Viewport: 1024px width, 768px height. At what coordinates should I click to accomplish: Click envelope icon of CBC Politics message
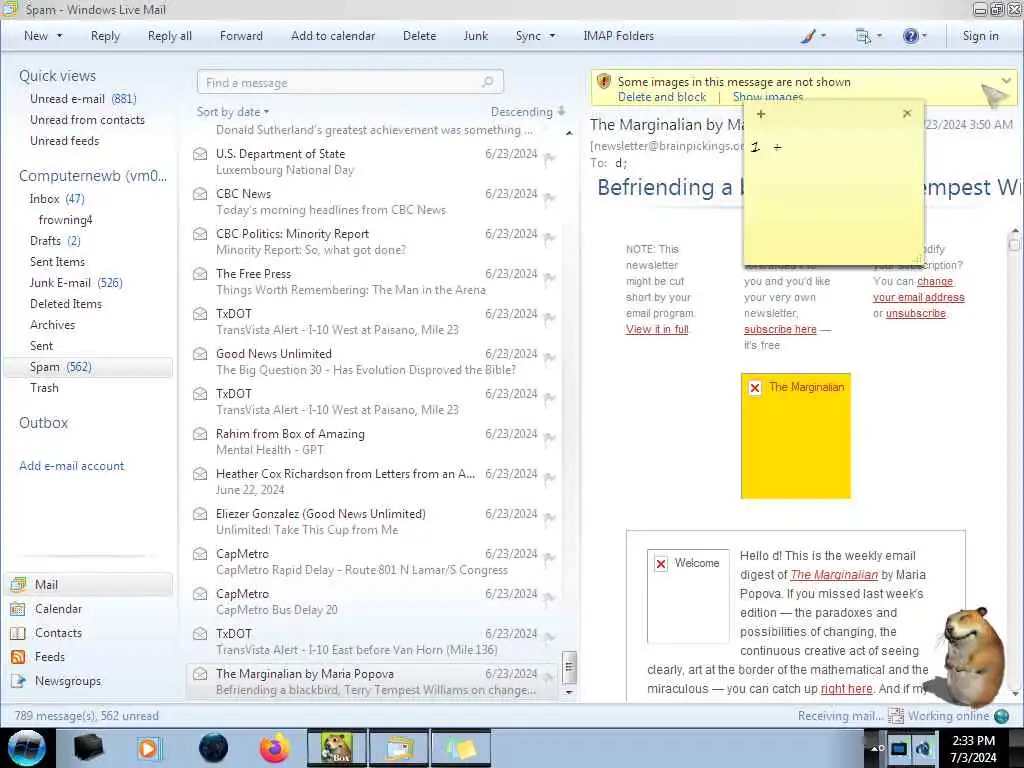pyautogui.click(x=200, y=234)
